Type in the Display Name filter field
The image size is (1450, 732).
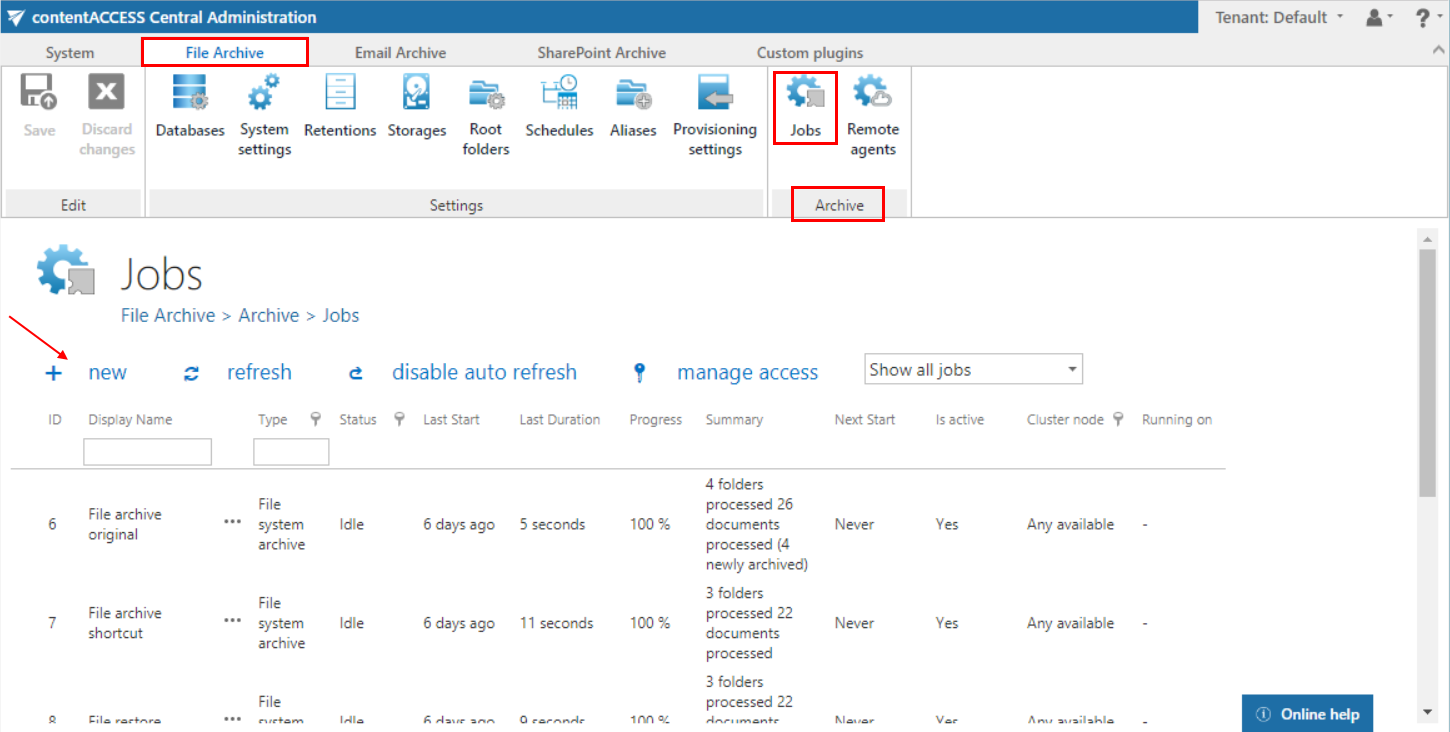click(x=147, y=452)
